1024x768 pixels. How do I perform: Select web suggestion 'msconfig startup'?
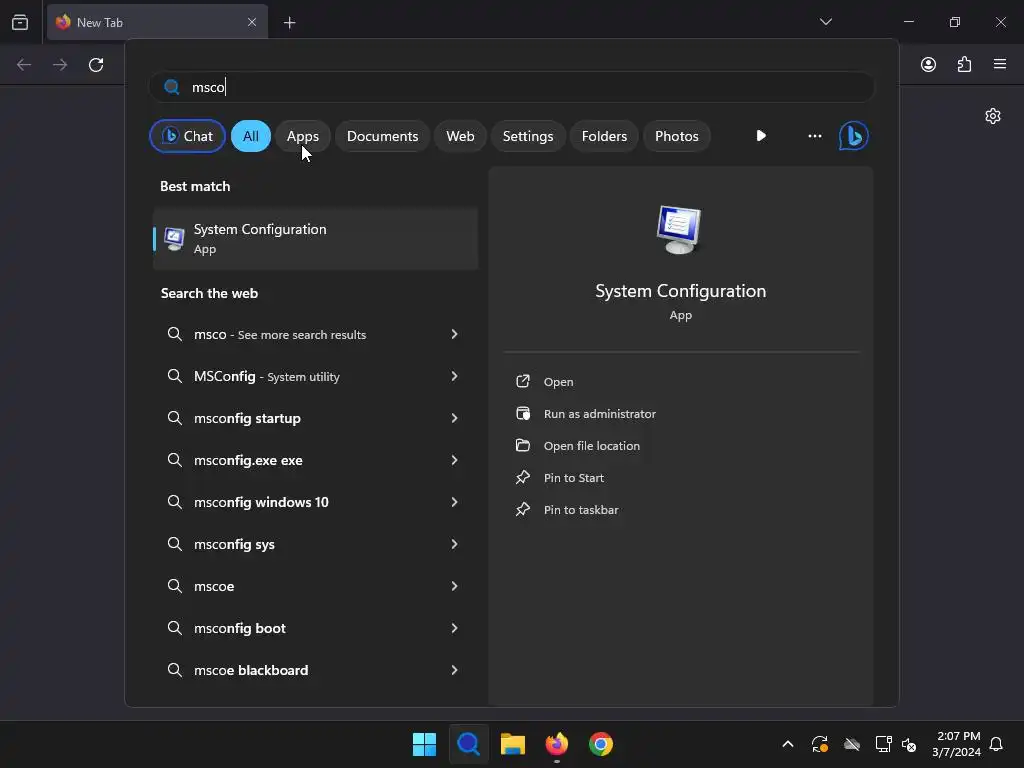pos(315,418)
